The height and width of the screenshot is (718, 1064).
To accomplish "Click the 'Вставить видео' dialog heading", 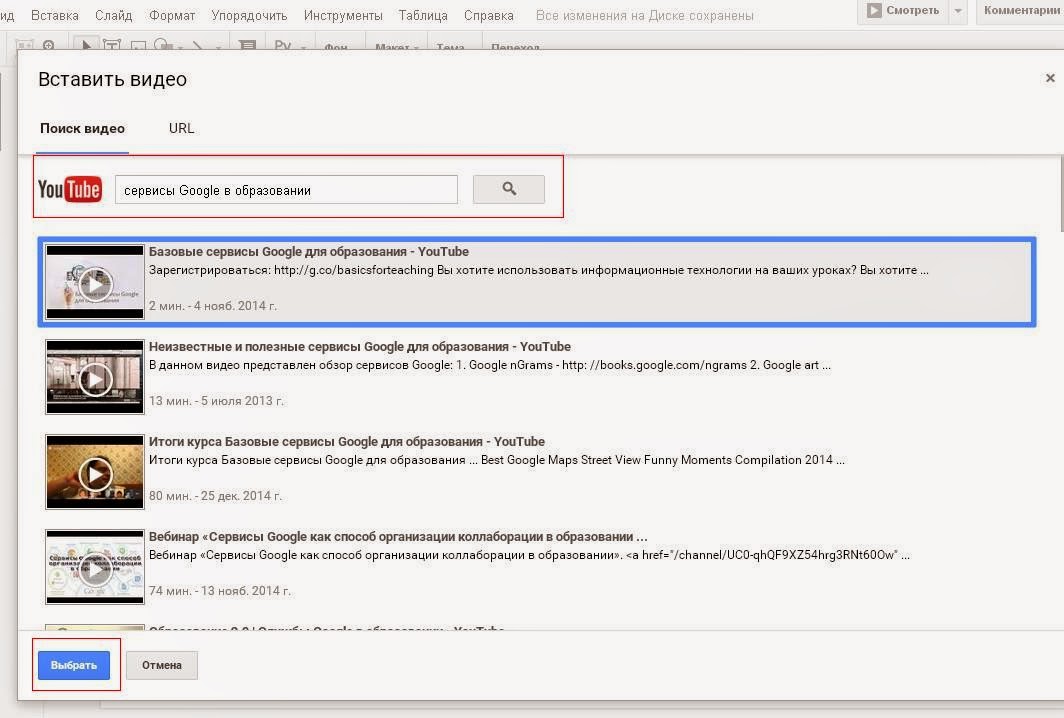I will pos(113,79).
